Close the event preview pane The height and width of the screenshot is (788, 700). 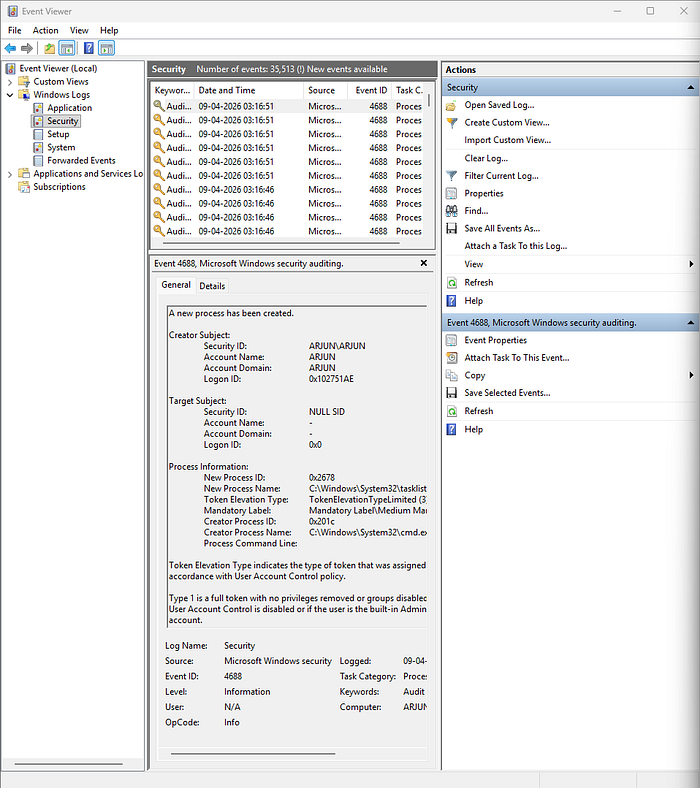pos(424,263)
